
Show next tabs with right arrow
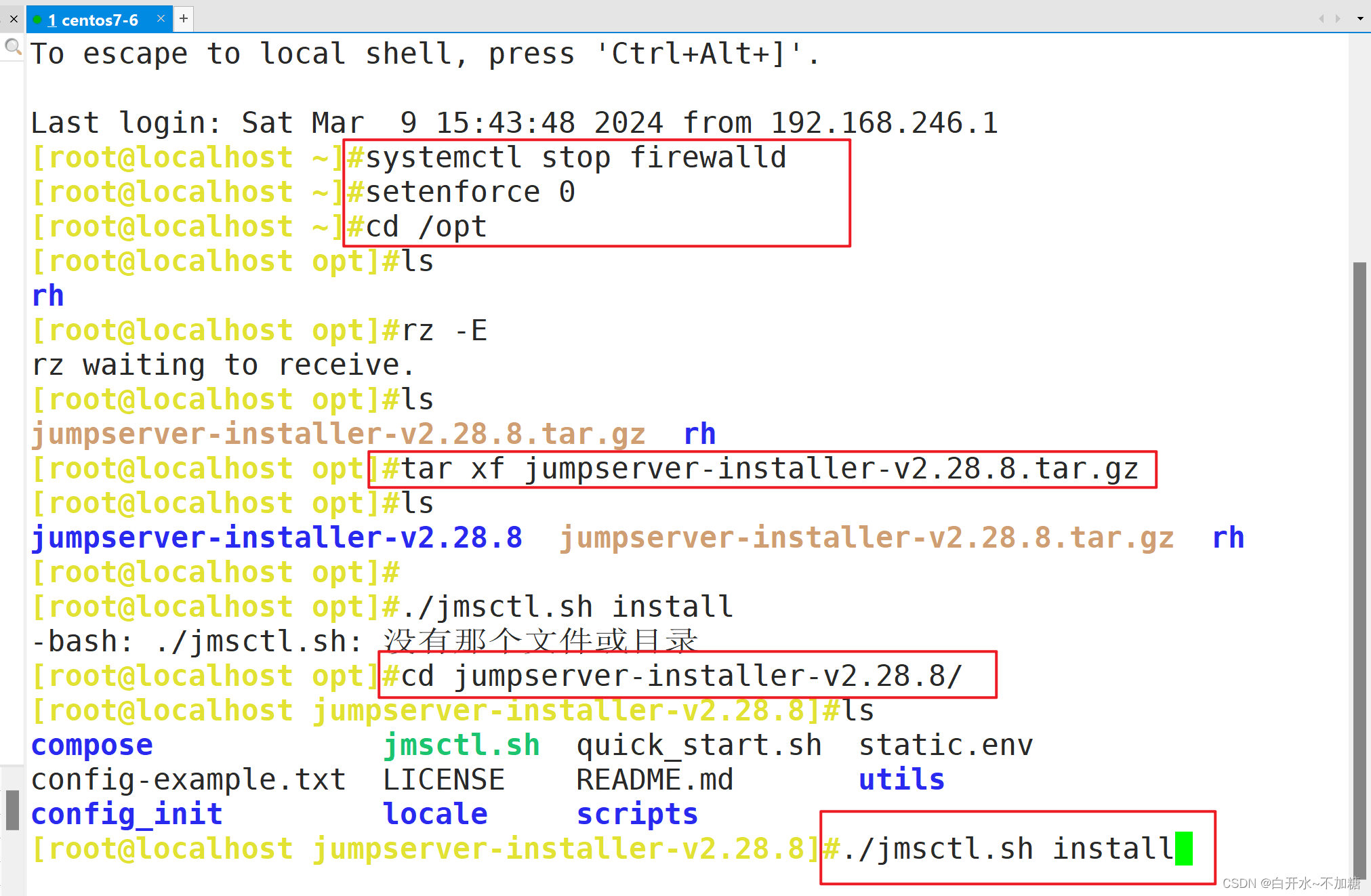coord(1338,19)
